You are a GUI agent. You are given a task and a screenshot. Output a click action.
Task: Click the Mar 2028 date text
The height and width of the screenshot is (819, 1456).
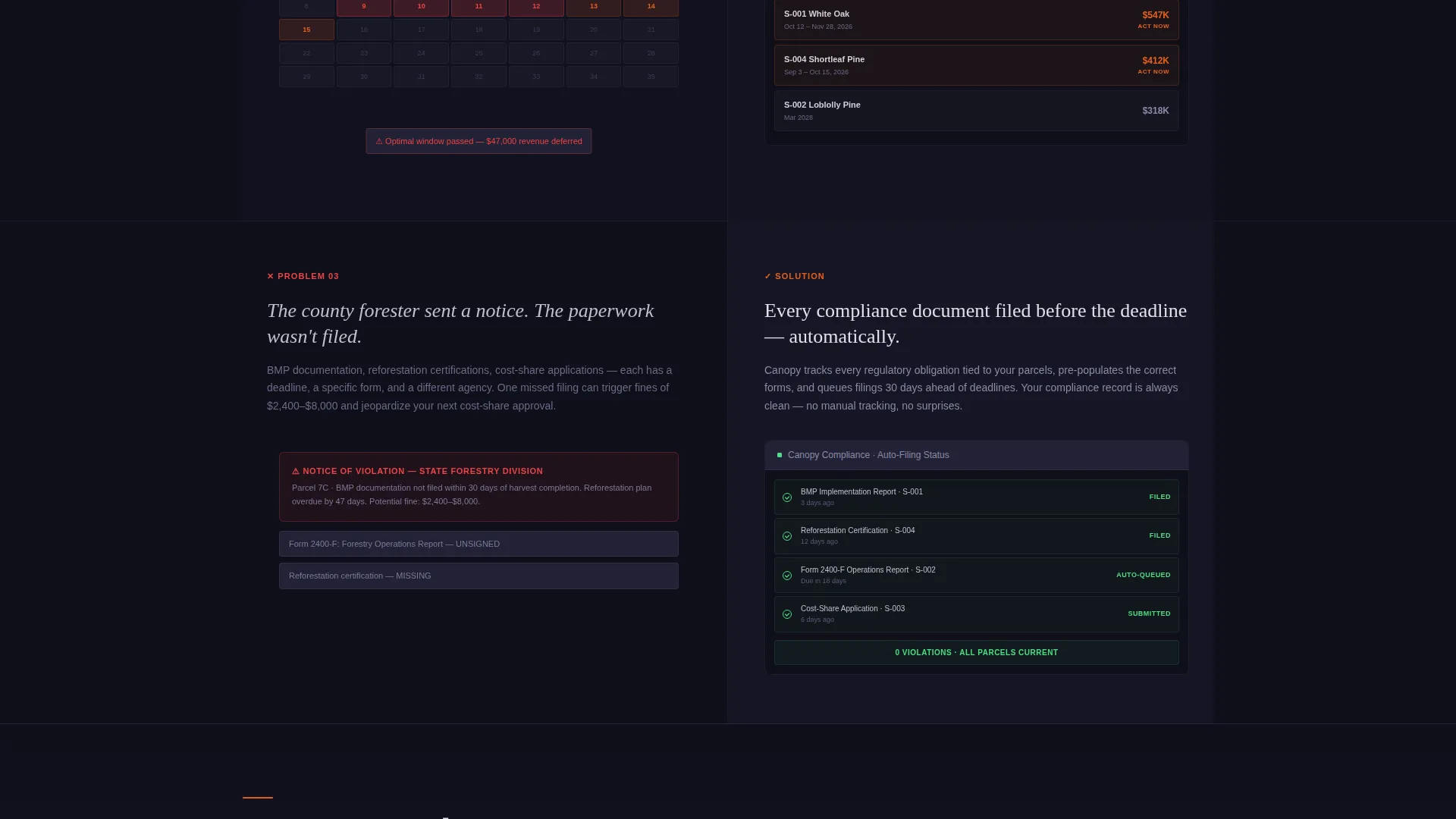click(798, 118)
